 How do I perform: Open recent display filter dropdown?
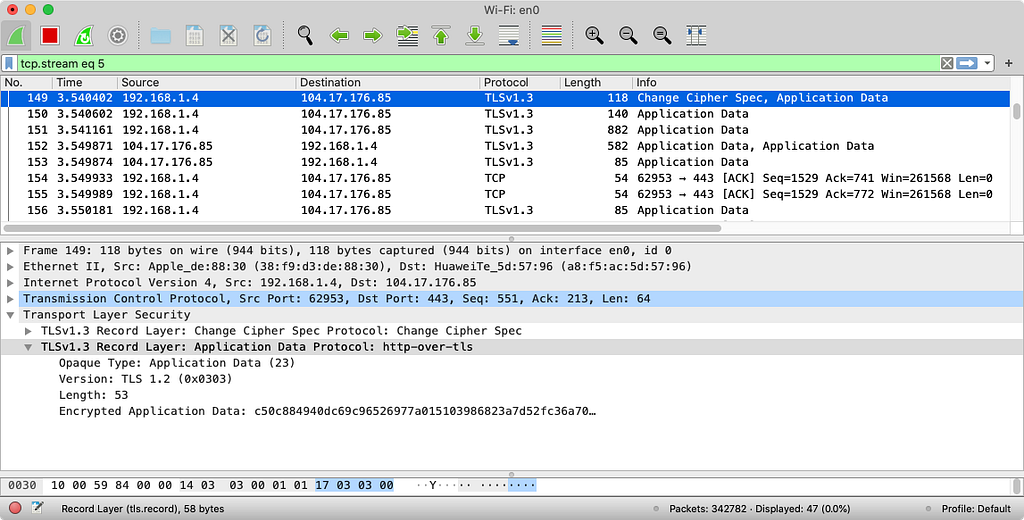point(987,63)
